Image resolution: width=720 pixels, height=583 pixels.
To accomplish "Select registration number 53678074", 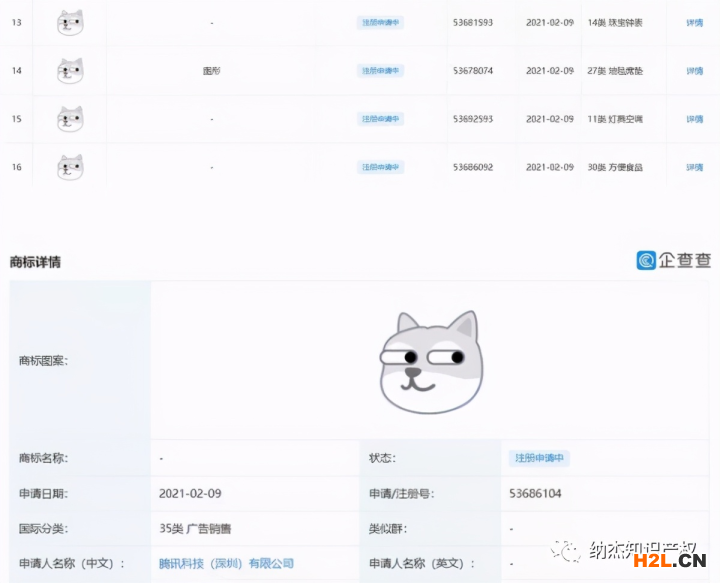I will click(x=473, y=71).
